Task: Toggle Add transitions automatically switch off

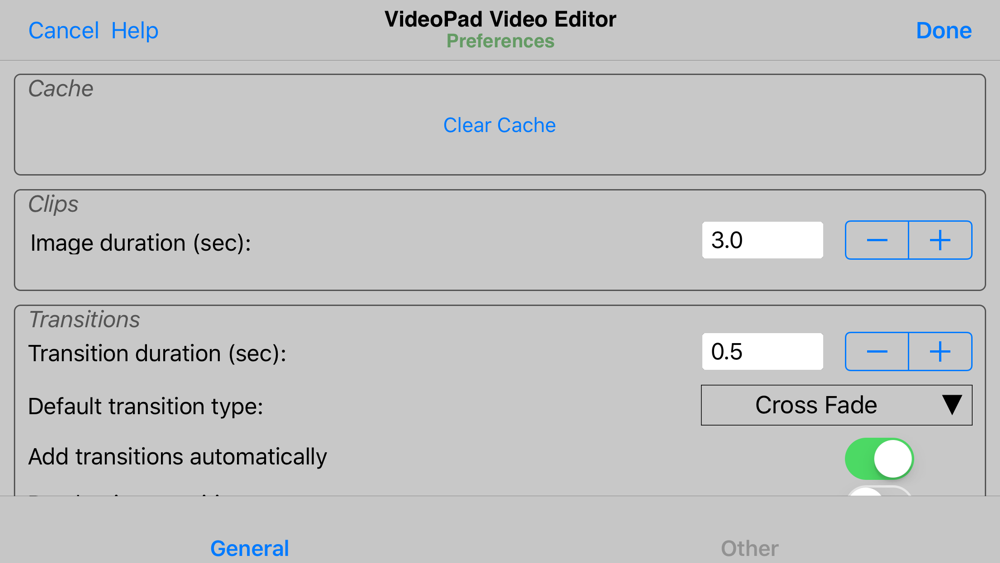Action: click(879, 458)
